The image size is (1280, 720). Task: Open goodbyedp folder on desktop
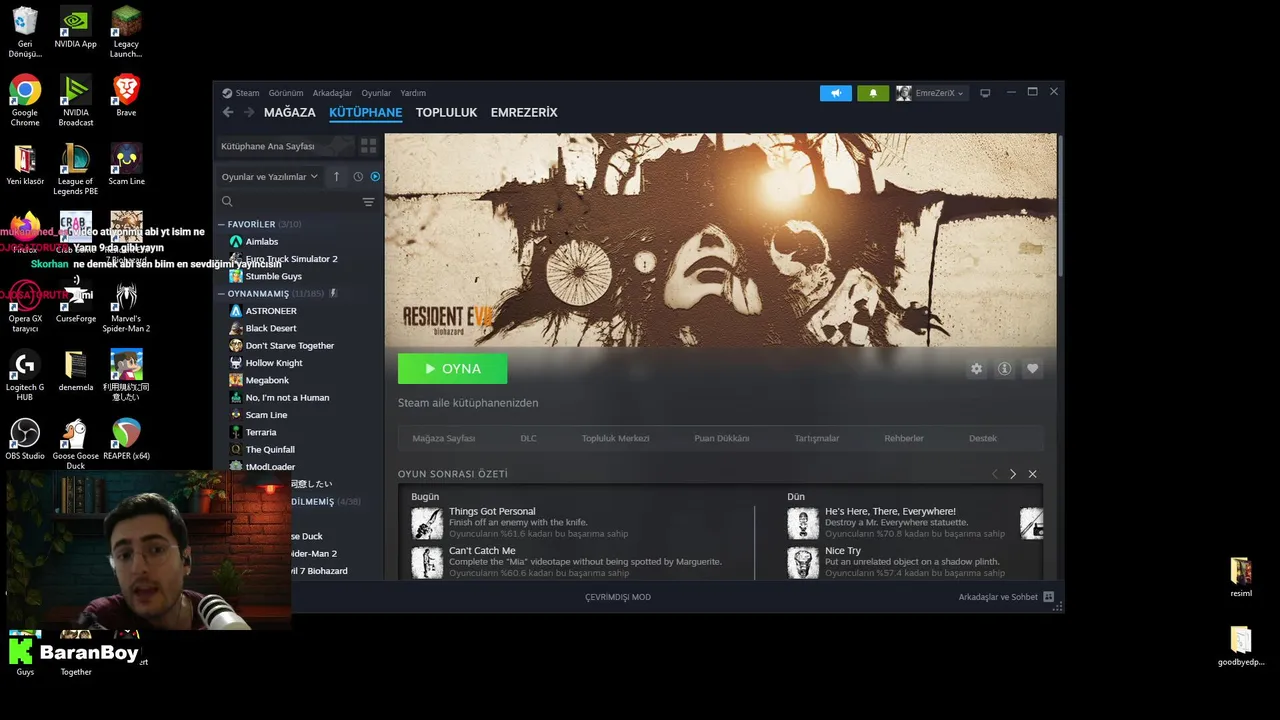tap(1241, 646)
